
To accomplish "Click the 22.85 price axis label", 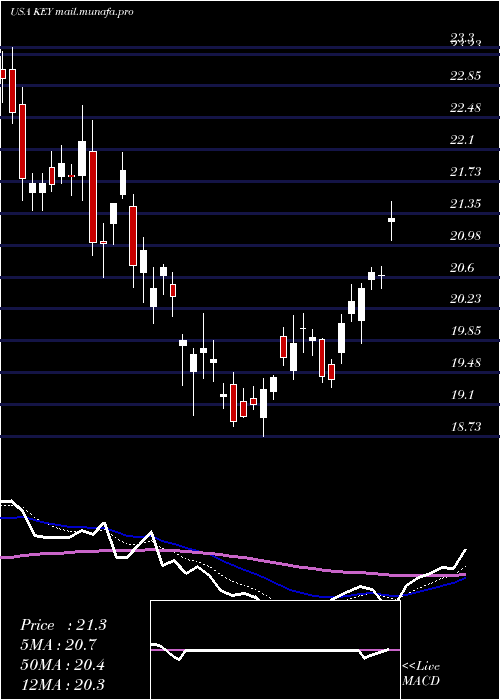I will [466, 75].
